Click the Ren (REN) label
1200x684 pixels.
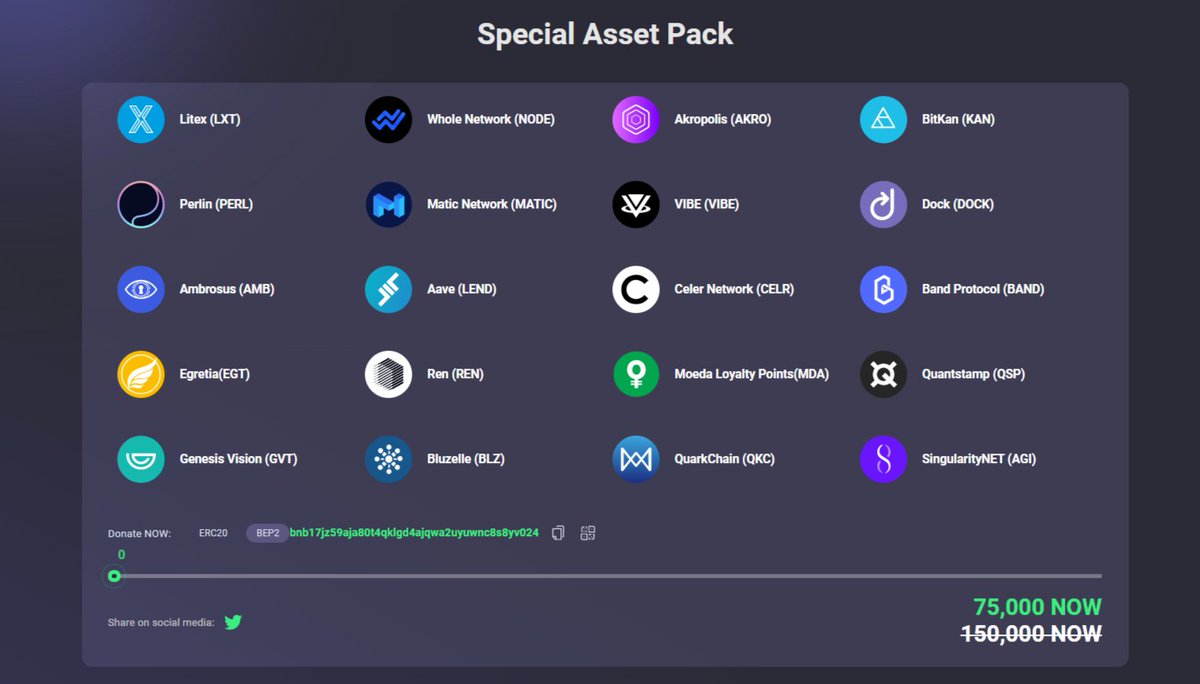(x=455, y=374)
